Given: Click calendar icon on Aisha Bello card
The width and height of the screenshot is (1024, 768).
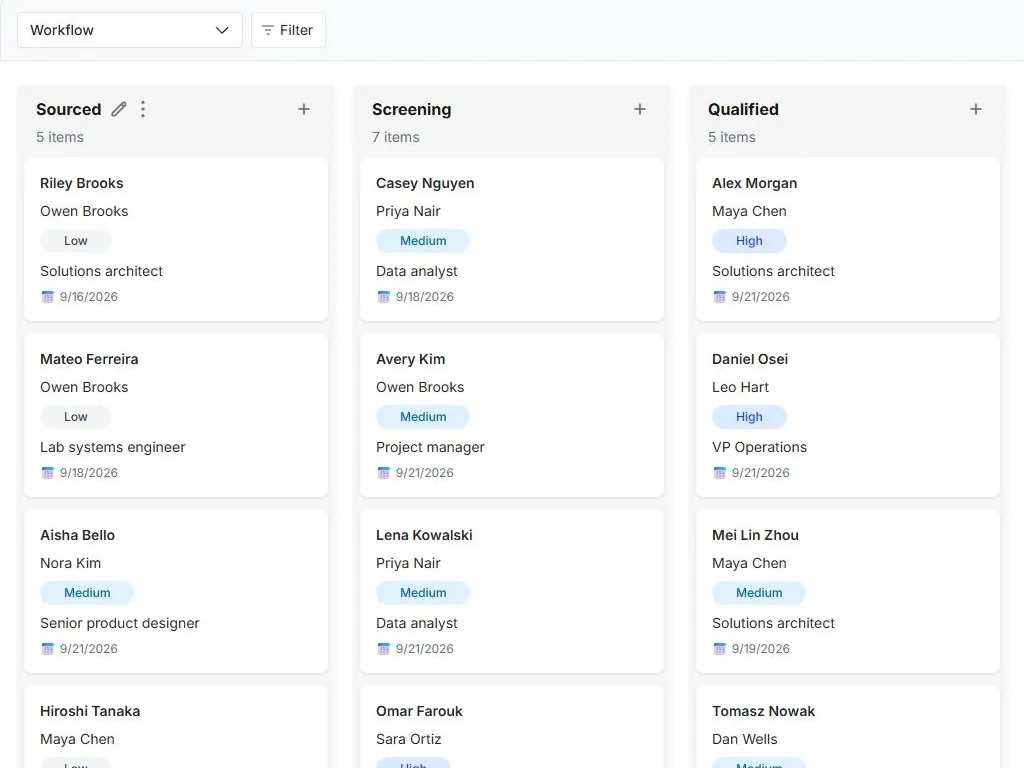Looking at the screenshot, I should click(x=48, y=648).
